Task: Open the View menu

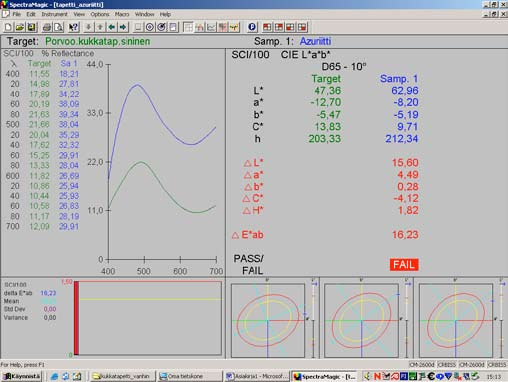Action: (79, 14)
